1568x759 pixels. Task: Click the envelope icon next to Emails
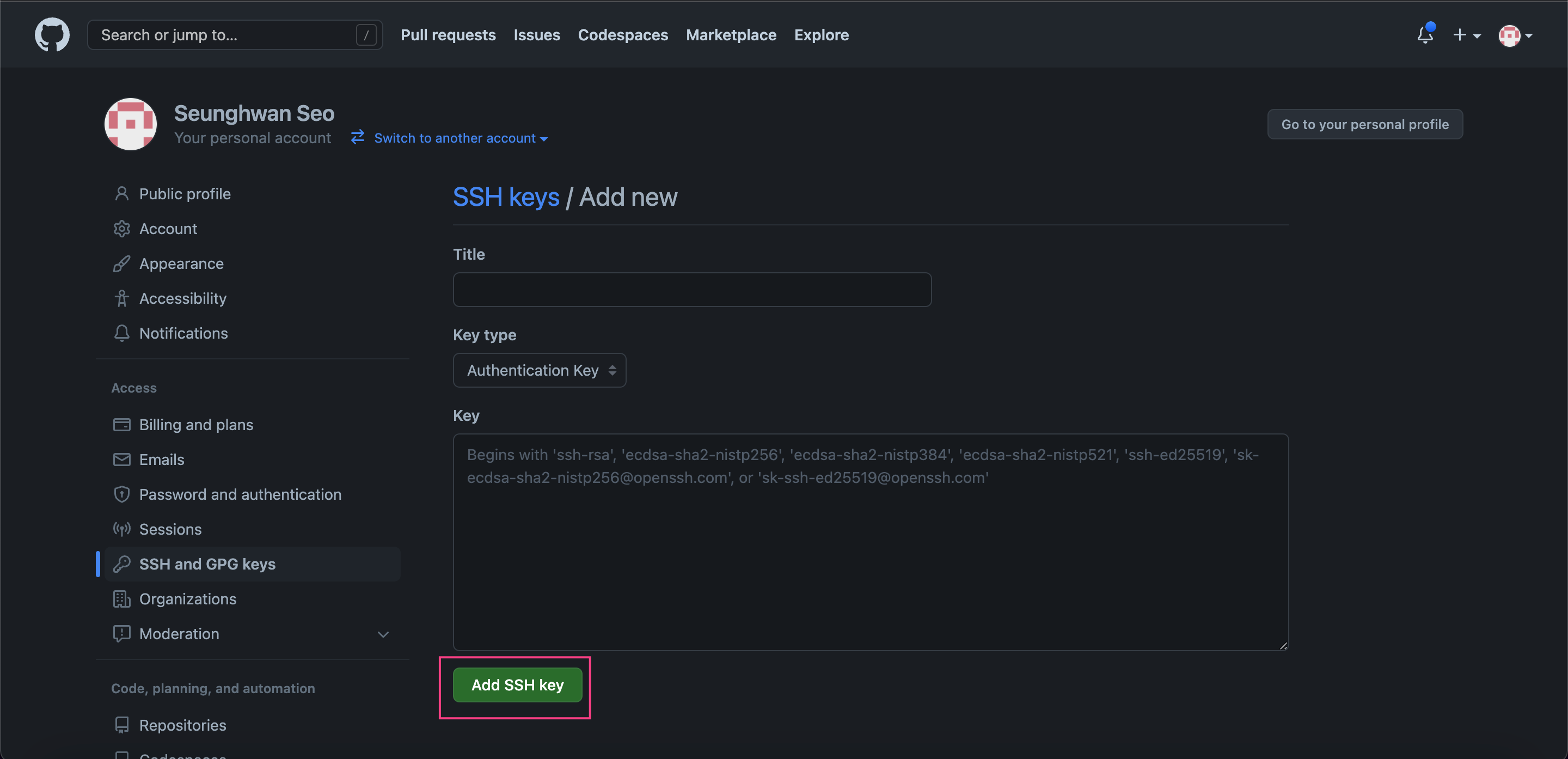click(x=122, y=460)
